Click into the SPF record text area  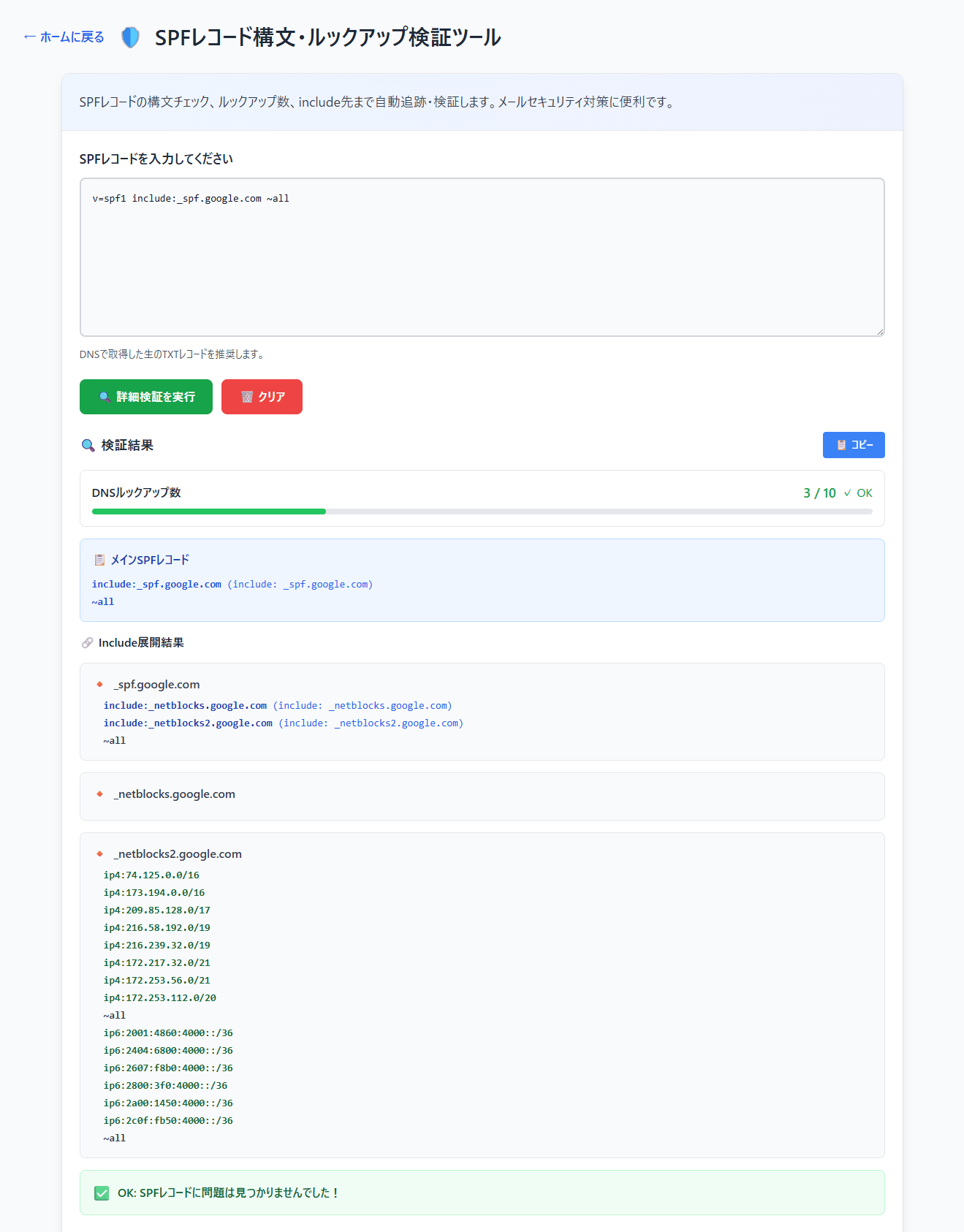tap(482, 257)
